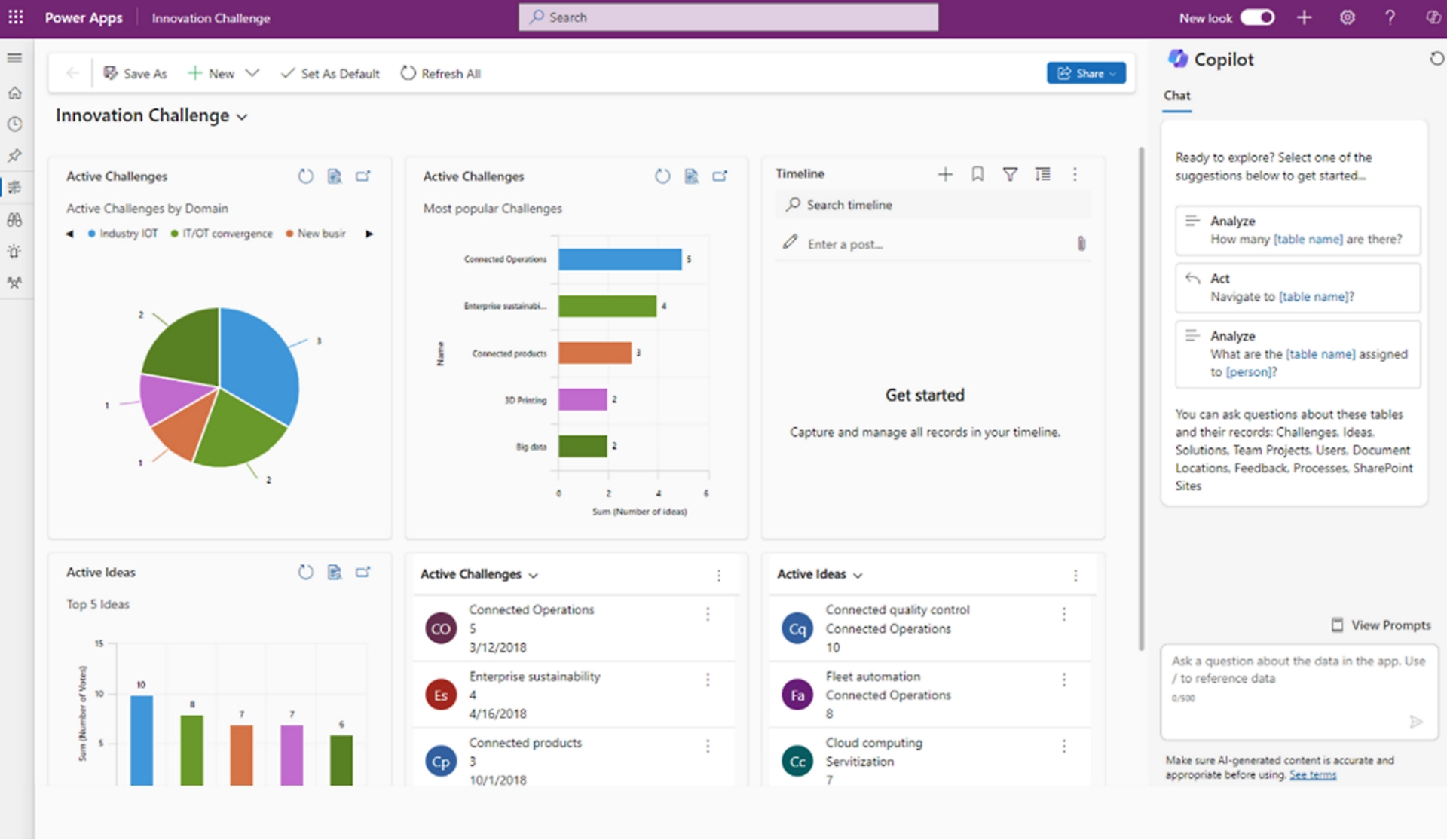Screen dimensions: 1447x840
Task: Expand the Most popular Challenges chart
Action: (x=720, y=176)
